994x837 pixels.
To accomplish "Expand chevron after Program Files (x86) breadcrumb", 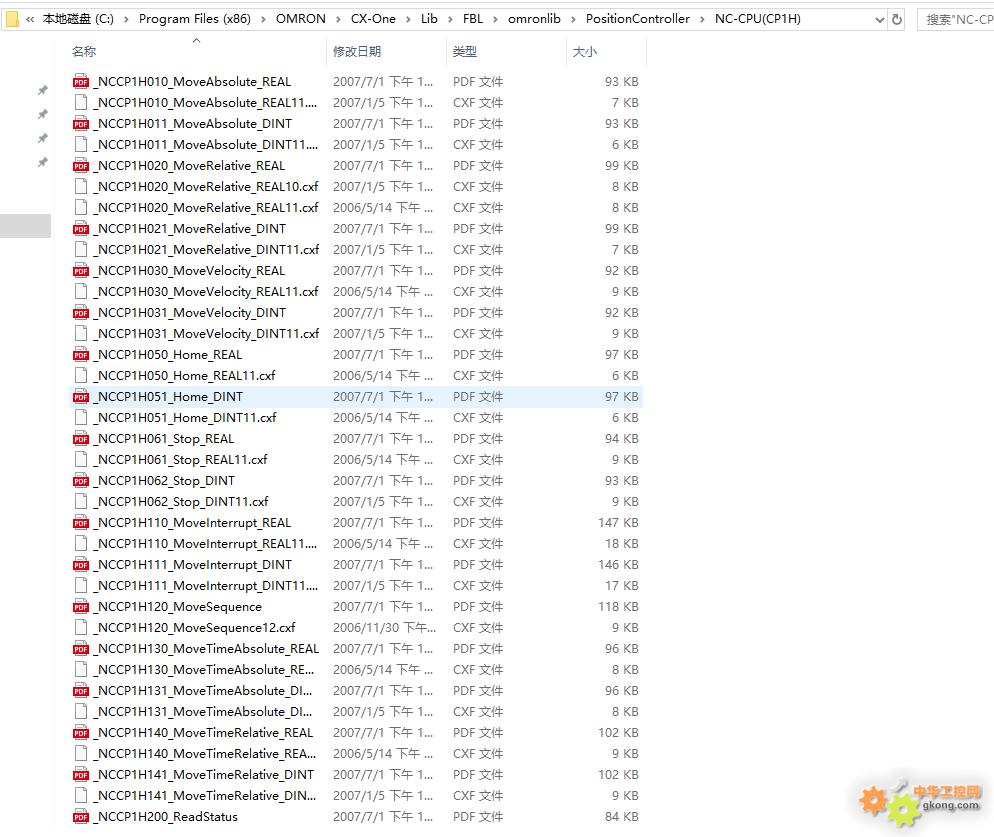I will (262, 20).
